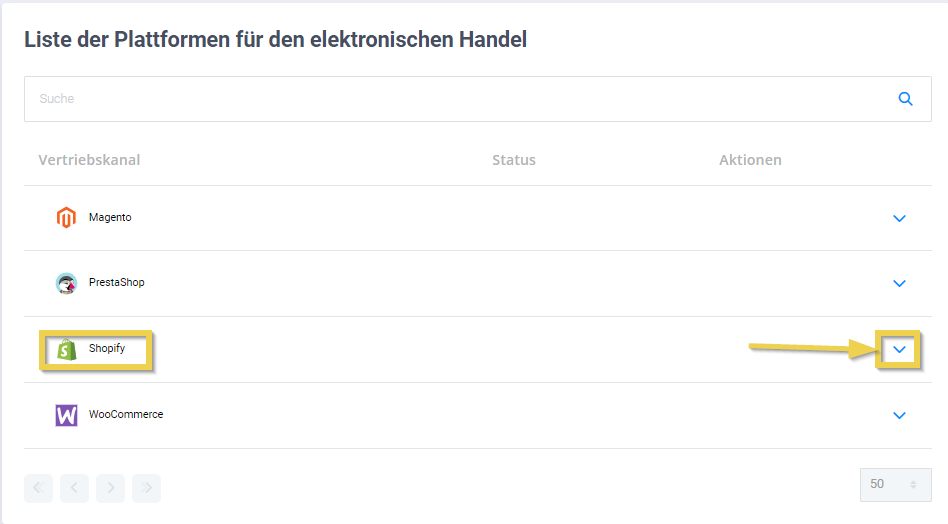Go to the first page
948x524 pixels.
[x=38, y=488]
